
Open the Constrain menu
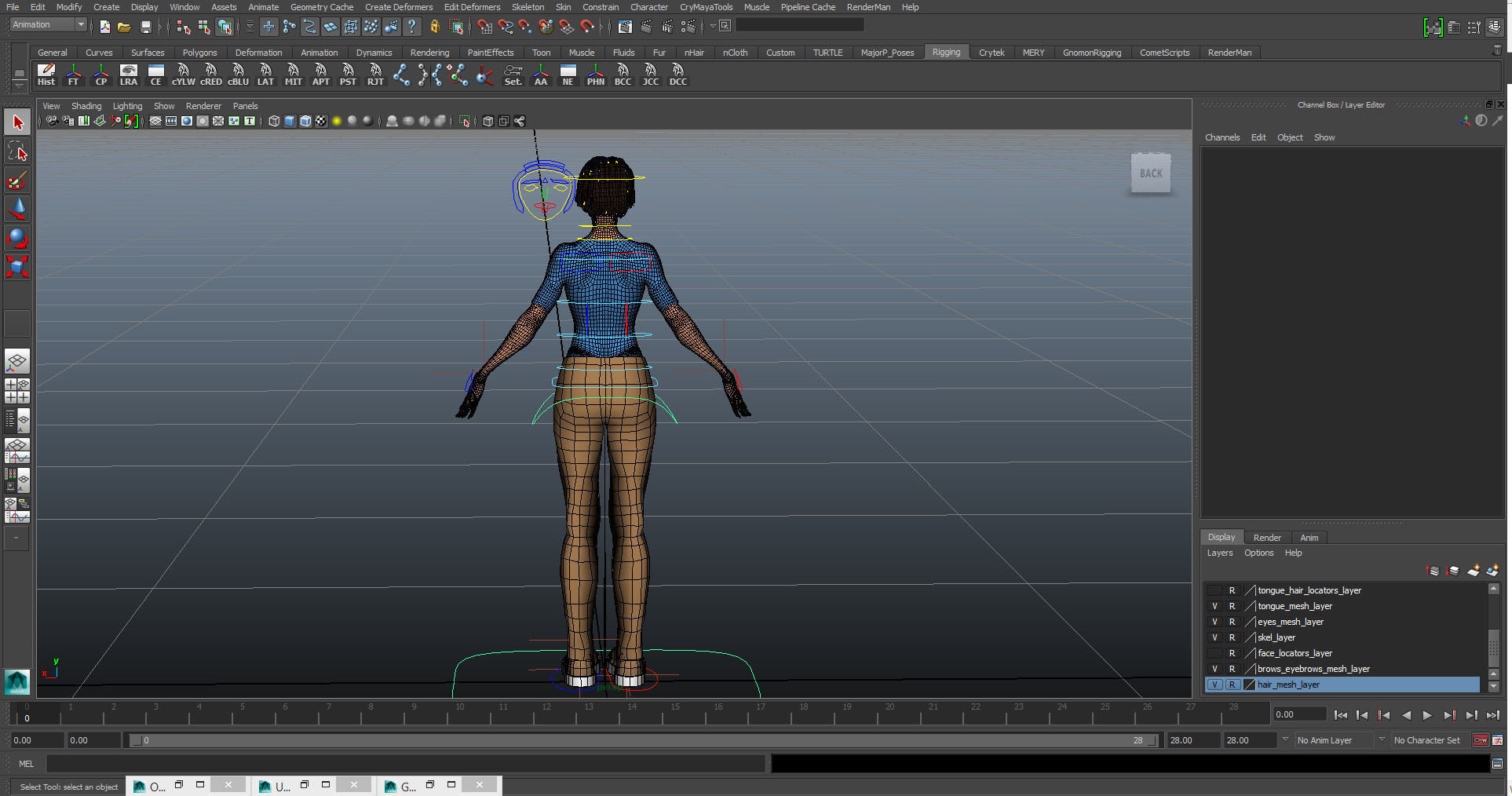pyautogui.click(x=601, y=7)
